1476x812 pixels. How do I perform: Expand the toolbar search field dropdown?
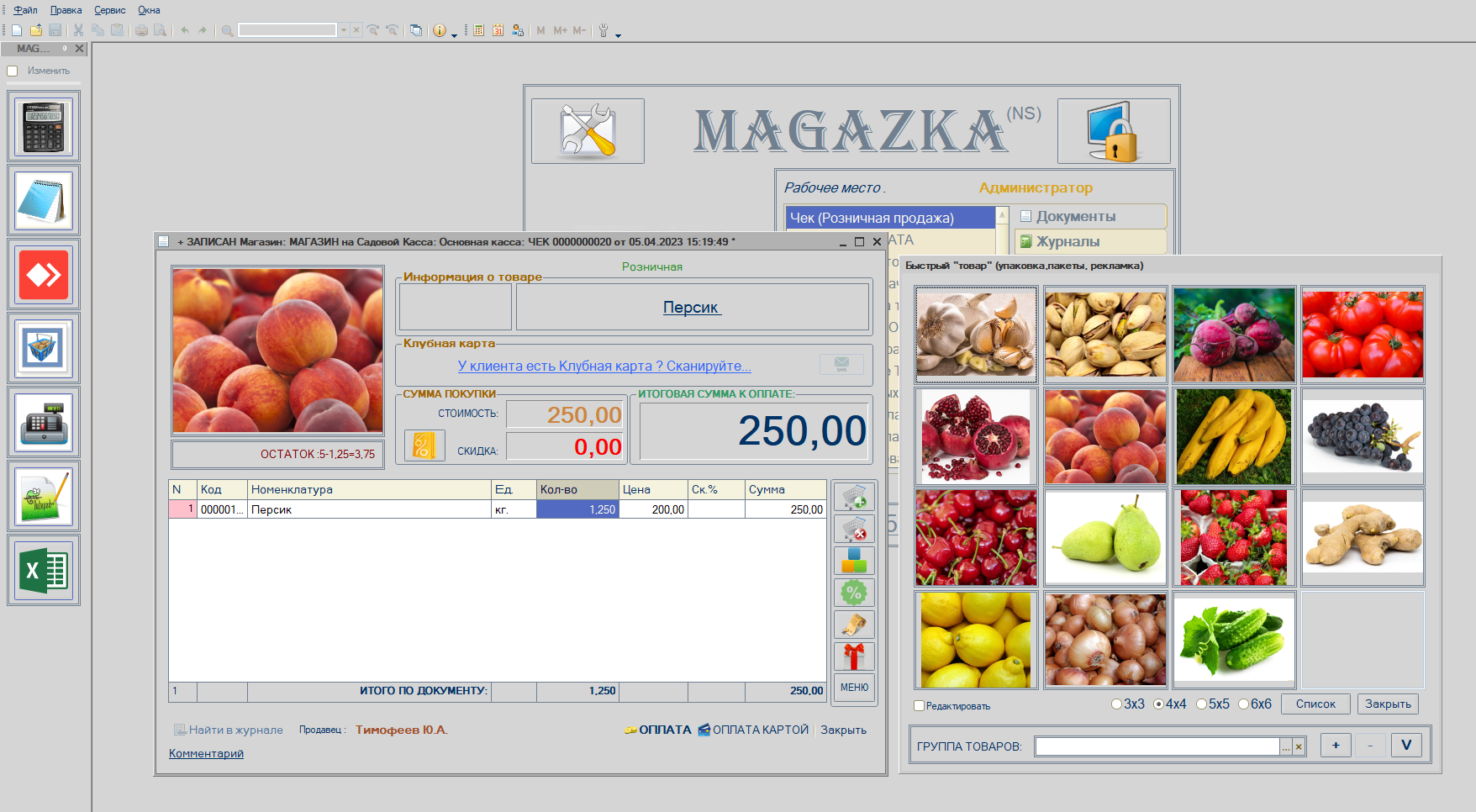(x=343, y=30)
